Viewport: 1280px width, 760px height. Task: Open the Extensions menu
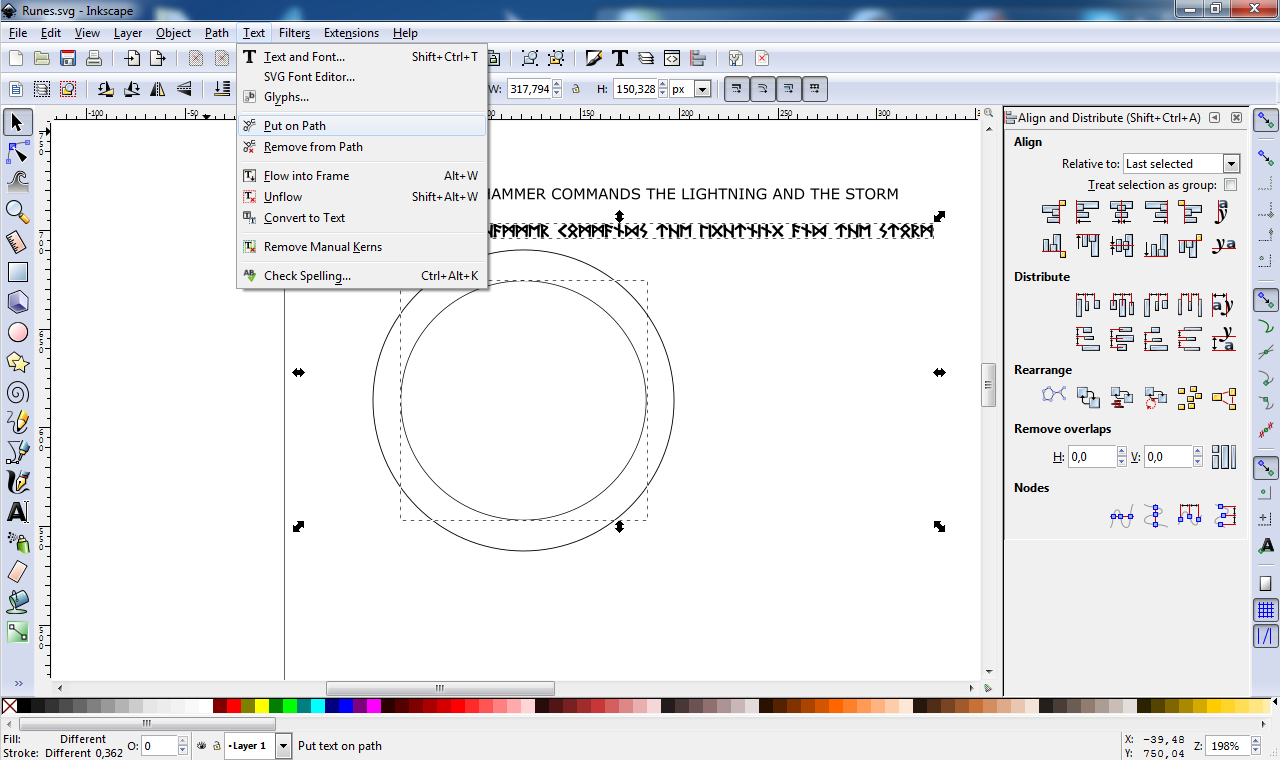tap(351, 33)
